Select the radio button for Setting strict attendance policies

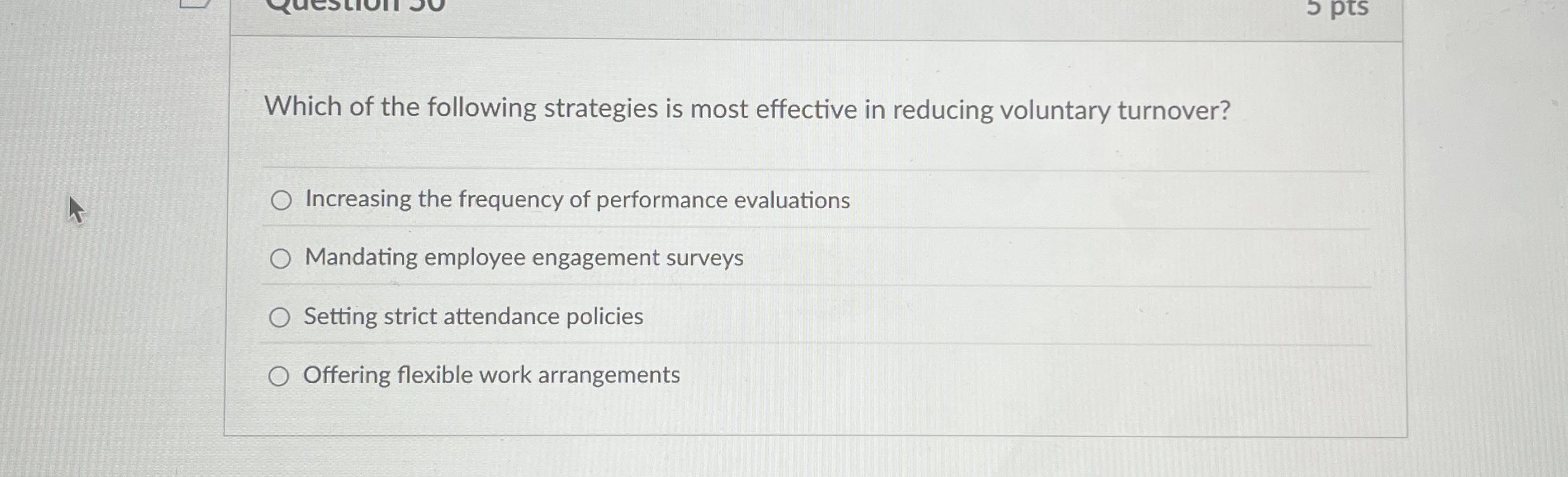(281, 317)
